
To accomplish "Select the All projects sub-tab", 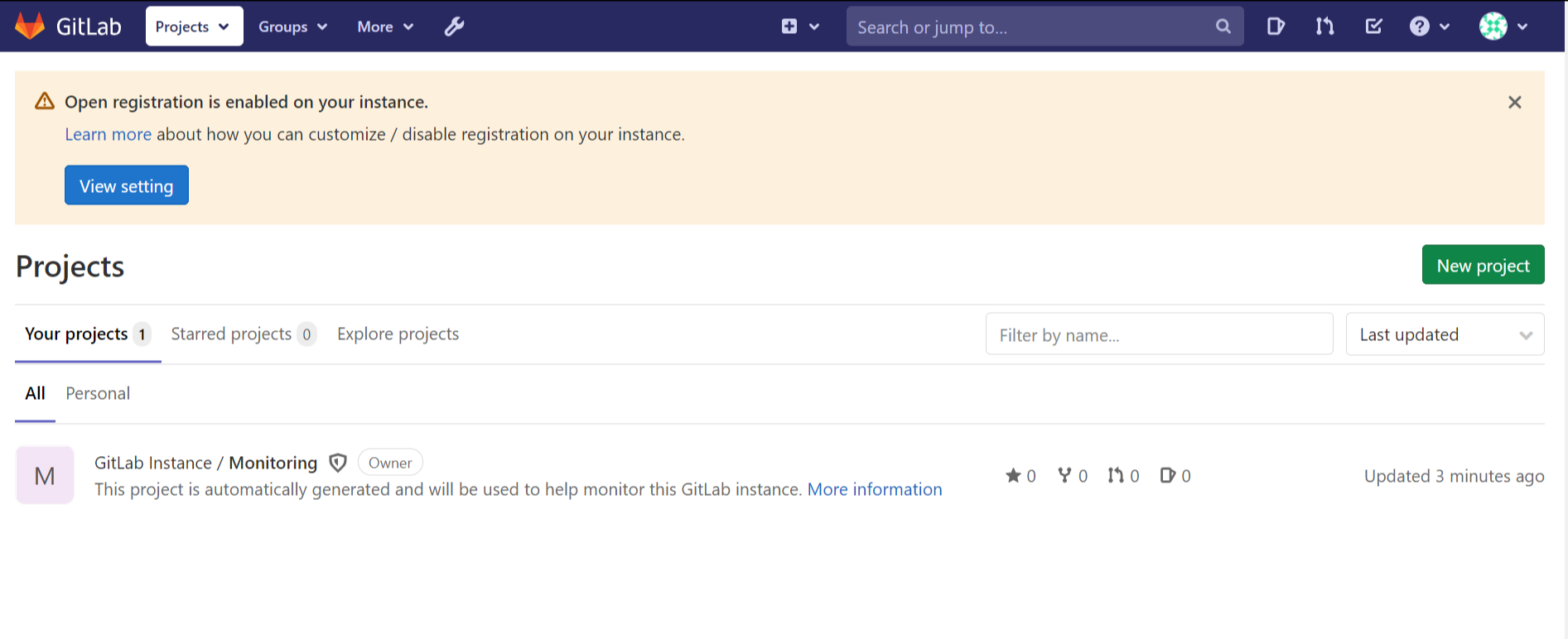I will [35, 393].
